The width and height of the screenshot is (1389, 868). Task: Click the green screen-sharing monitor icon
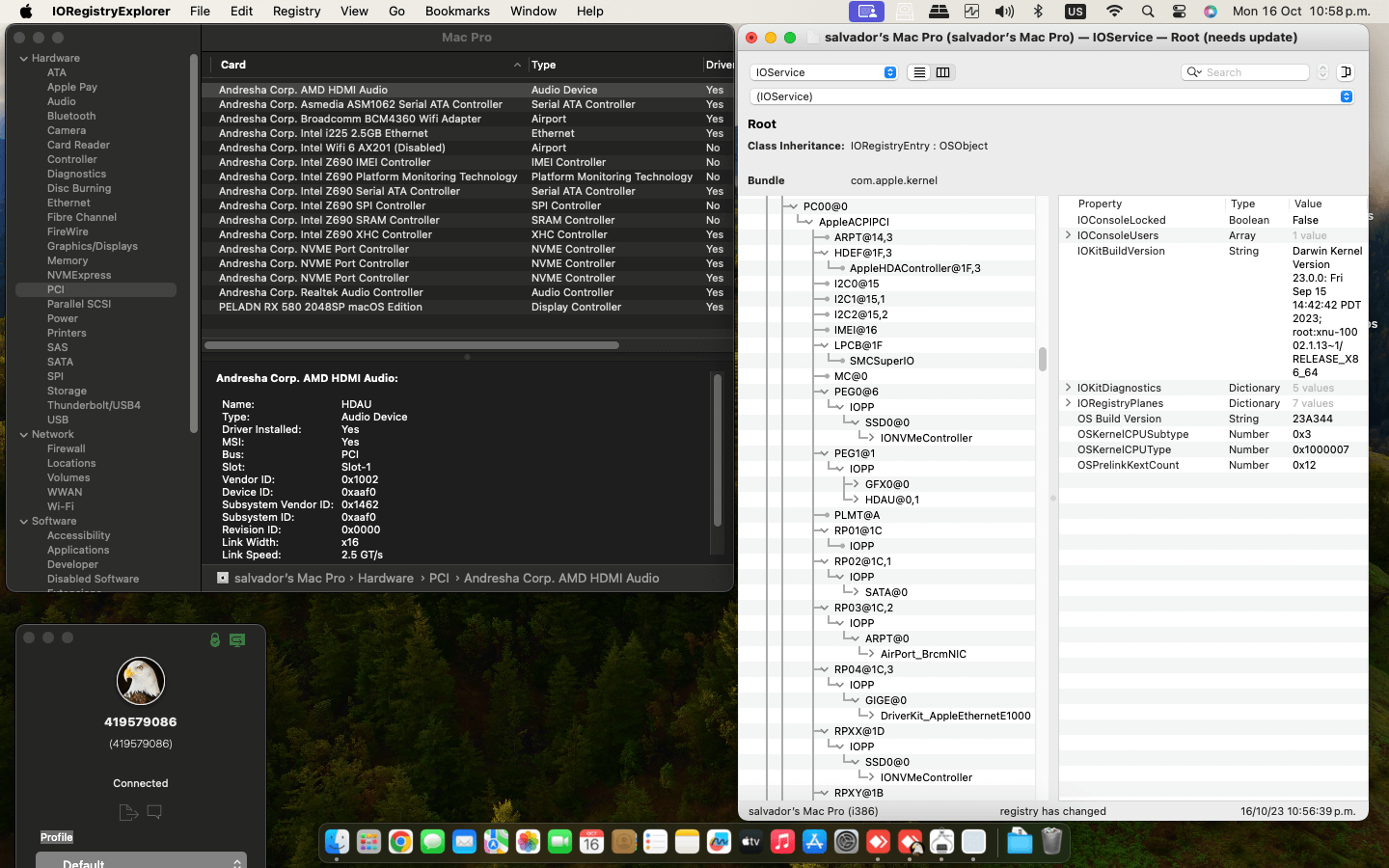point(237,639)
